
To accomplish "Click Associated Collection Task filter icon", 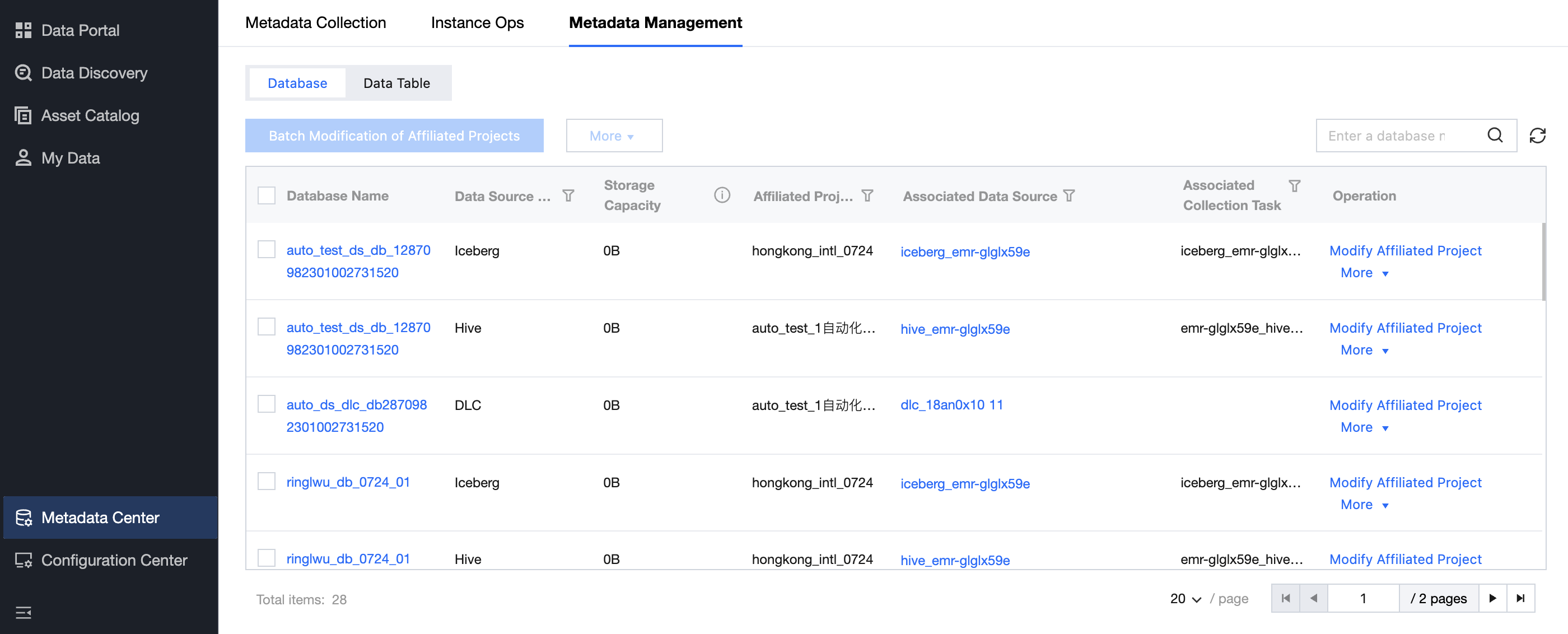I will [x=1294, y=185].
